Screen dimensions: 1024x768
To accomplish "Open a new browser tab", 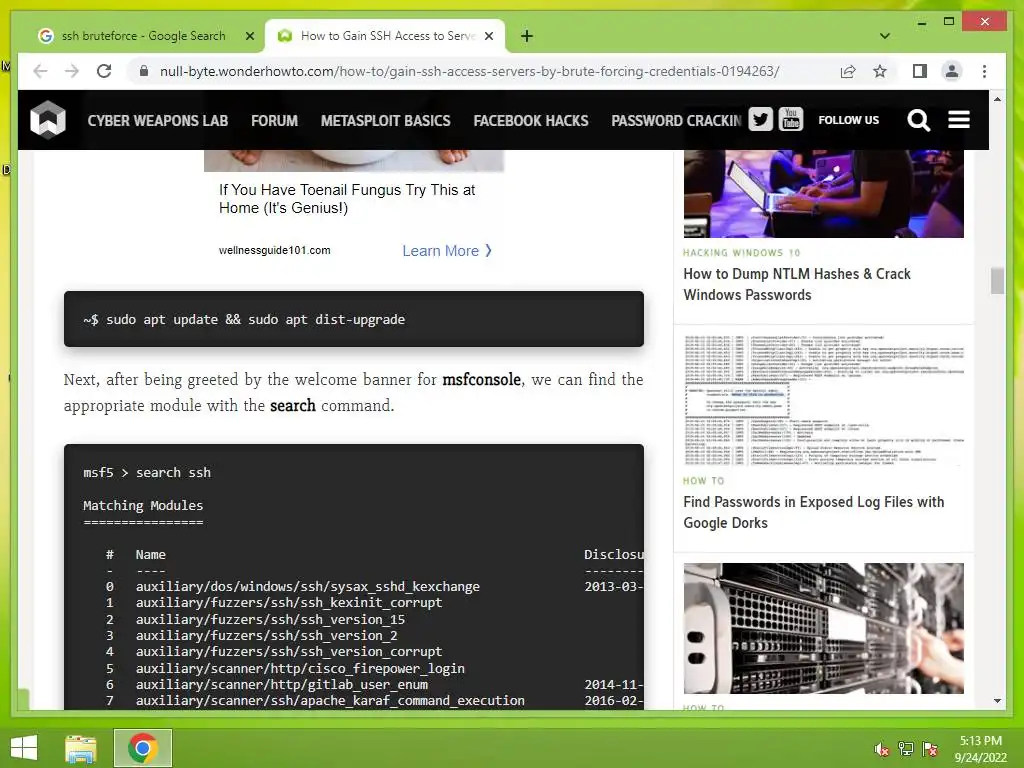I will pyautogui.click(x=527, y=36).
